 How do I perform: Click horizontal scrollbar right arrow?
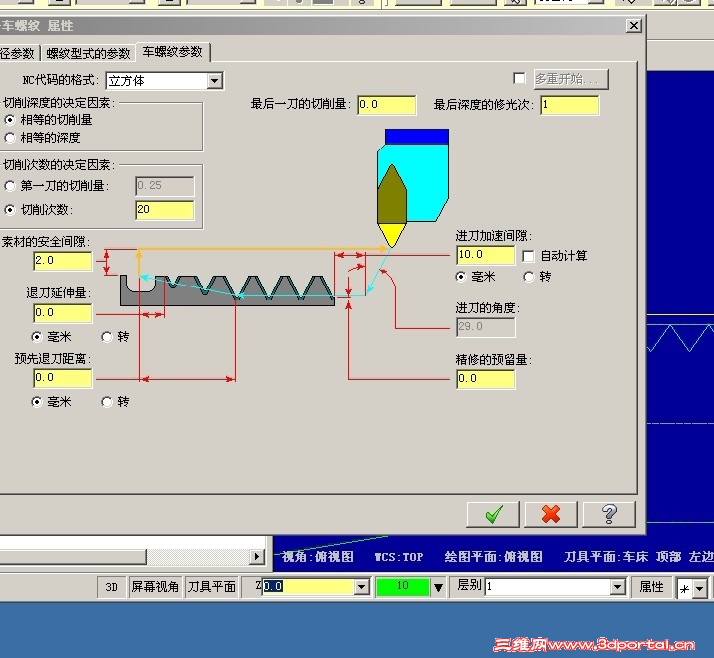pos(257,556)
